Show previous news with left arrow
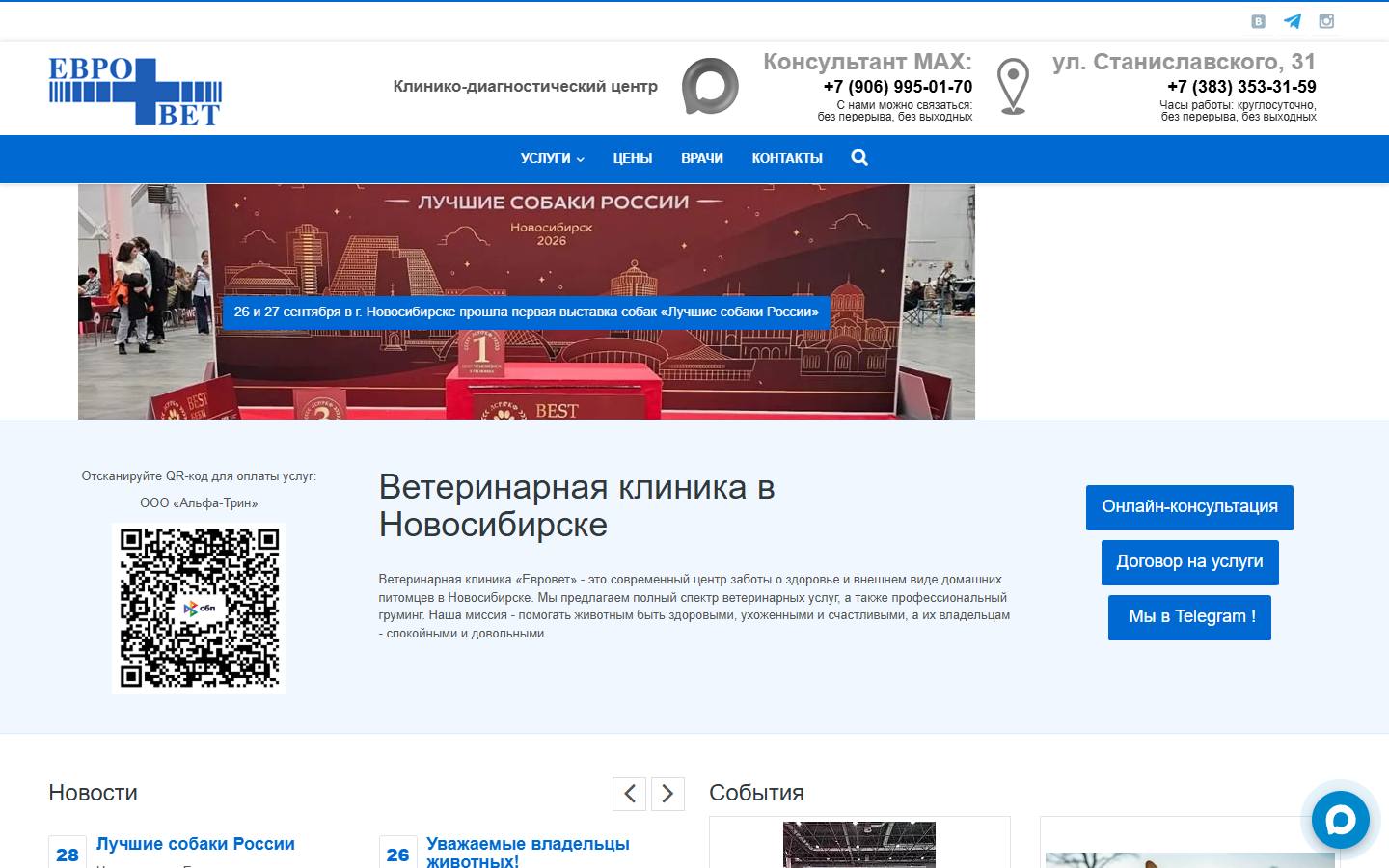Viewport: 1389px width, 868px height. point(629,794)
